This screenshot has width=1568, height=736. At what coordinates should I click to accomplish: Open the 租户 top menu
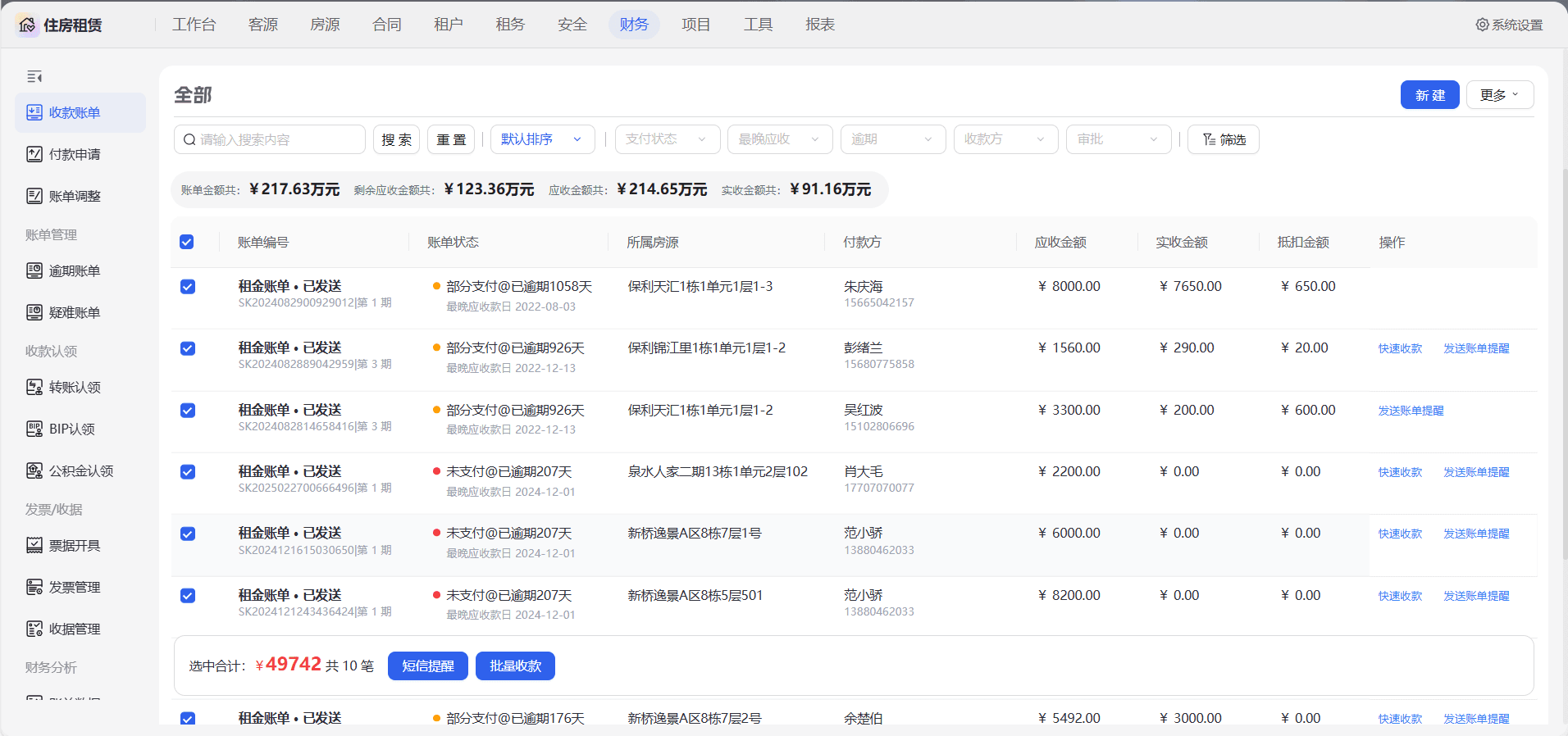449,25
